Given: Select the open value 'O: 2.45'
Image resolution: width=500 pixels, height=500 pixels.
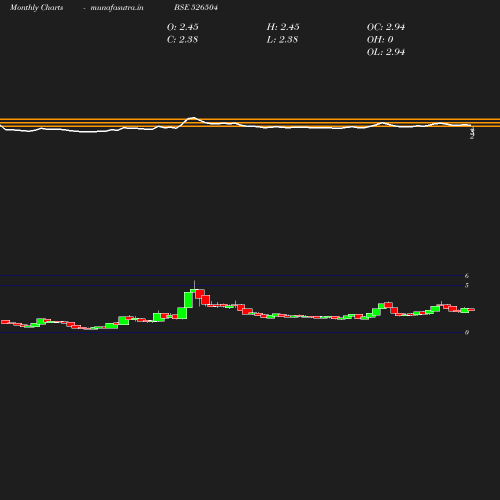Looking at the screenshot, I should (x=182, y=27).
